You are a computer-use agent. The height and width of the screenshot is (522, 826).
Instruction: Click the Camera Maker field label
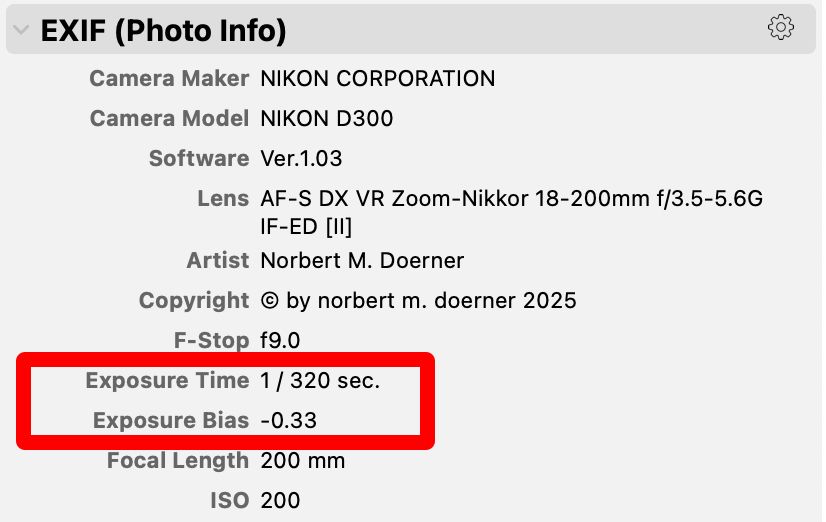coord(169,78)
